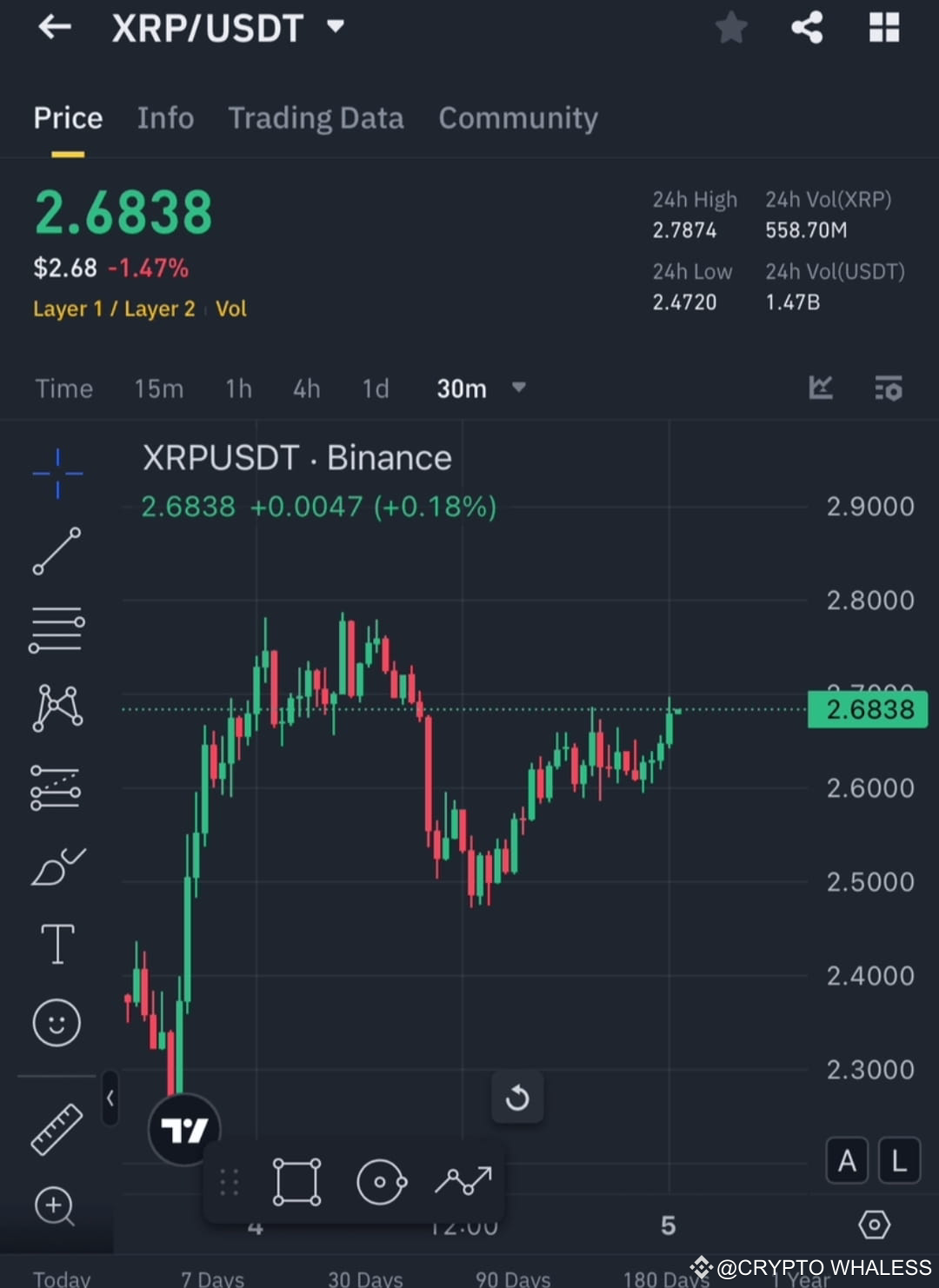Favorite the XRP/USDT pair with the star
The image size is (939, 1288).
pos(731,27)
